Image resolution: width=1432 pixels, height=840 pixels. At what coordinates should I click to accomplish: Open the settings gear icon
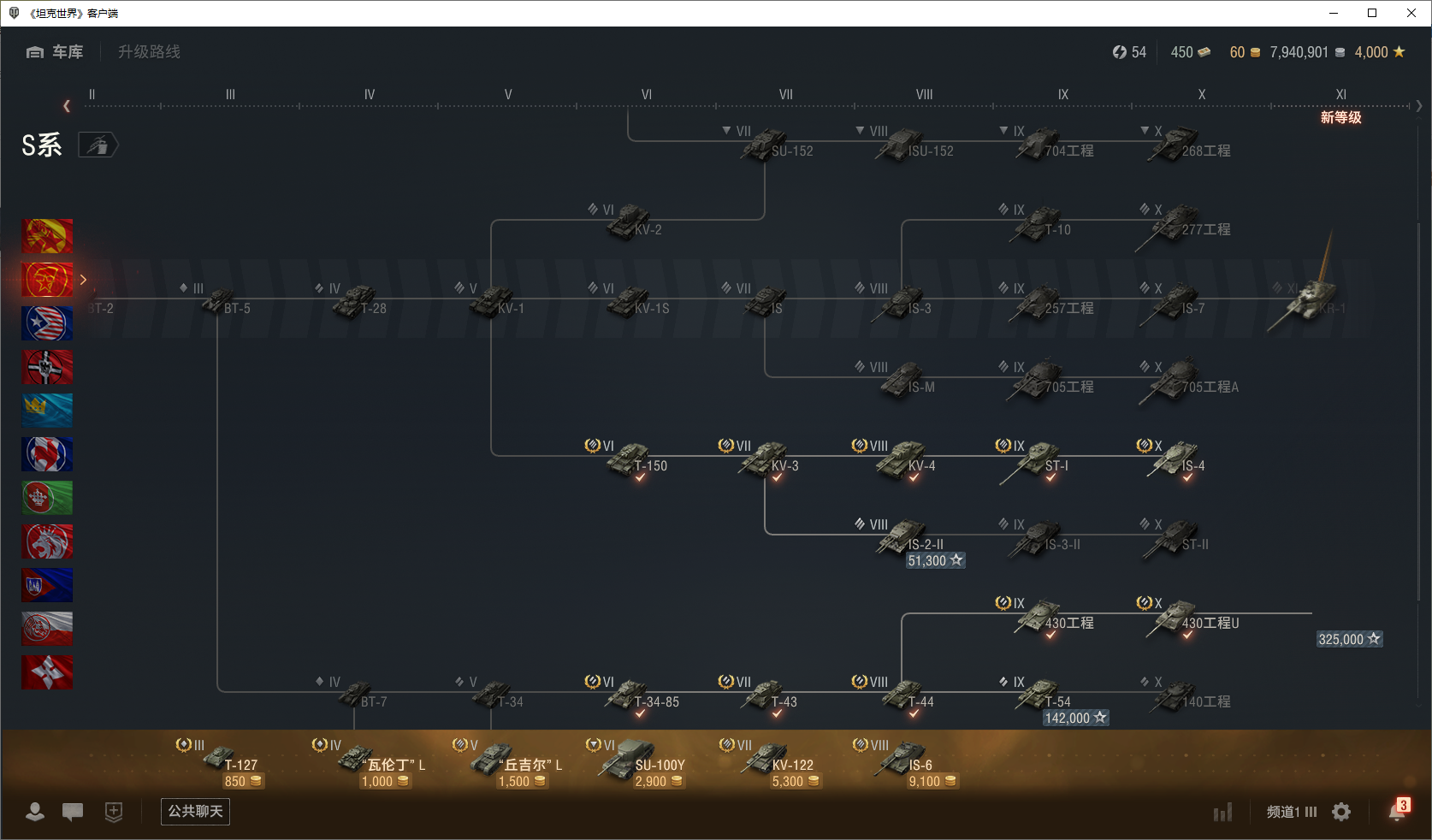pos(1341,812)
